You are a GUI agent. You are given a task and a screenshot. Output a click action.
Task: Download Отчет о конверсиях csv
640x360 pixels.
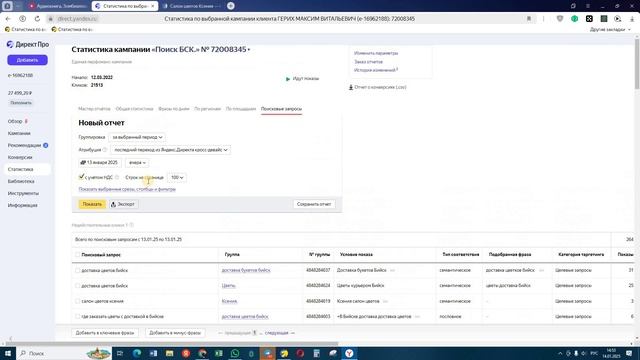click(x=378, y=87)
